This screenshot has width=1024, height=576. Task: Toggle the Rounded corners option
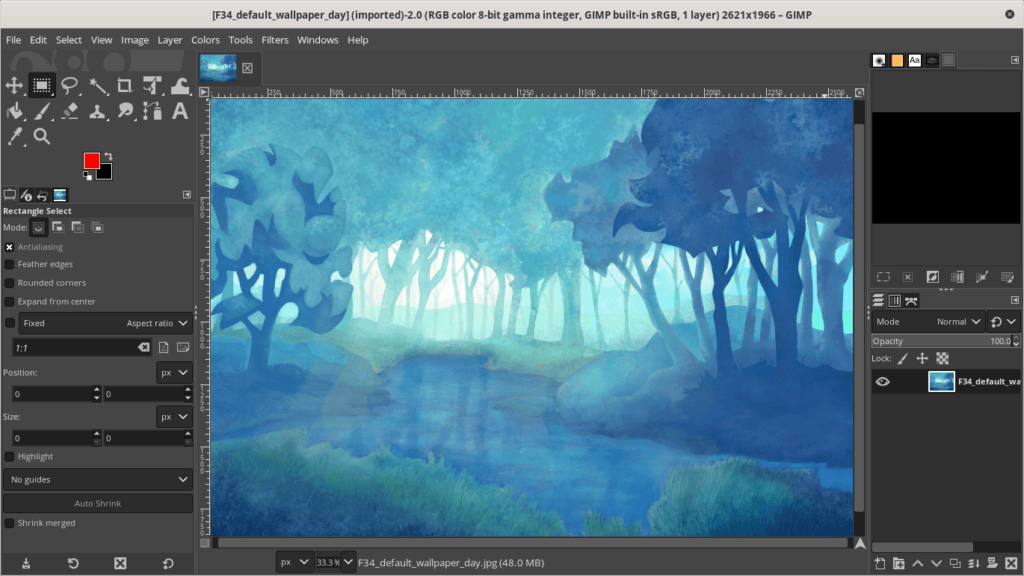coord(10,283)
